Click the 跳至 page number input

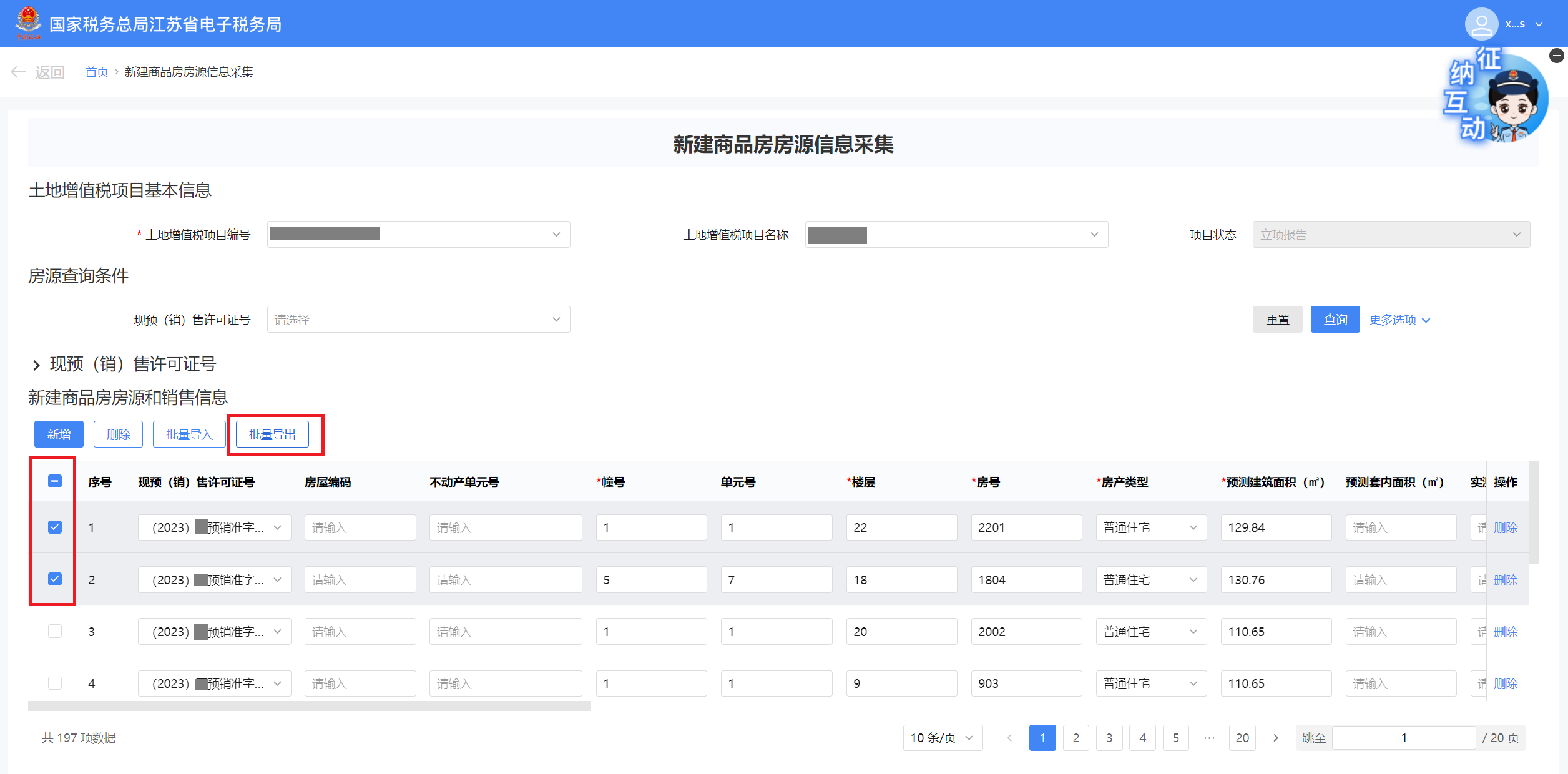coord(1403,738)
